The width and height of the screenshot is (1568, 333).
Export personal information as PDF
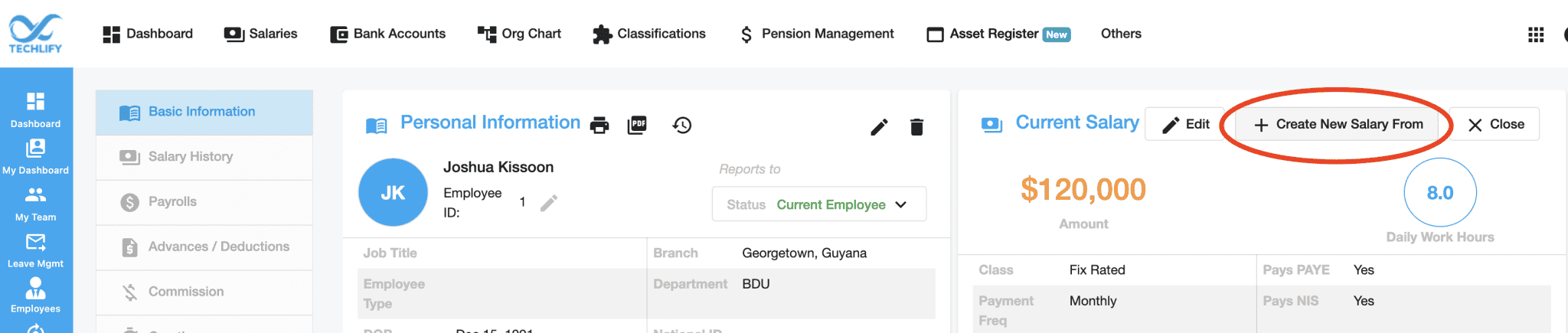click(637, 125)
